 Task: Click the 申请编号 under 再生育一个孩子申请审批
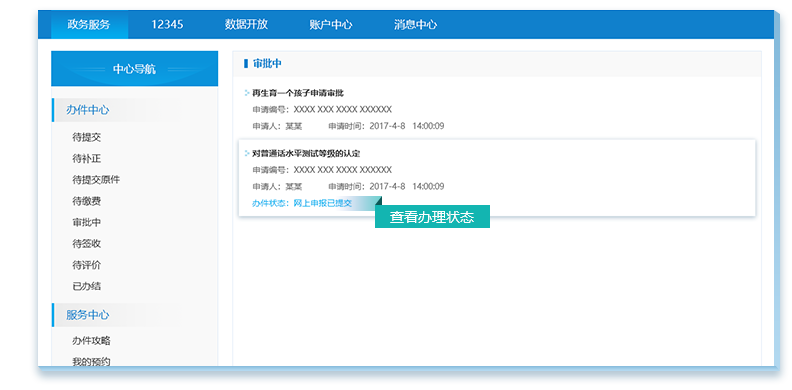[x=322, y=110]
